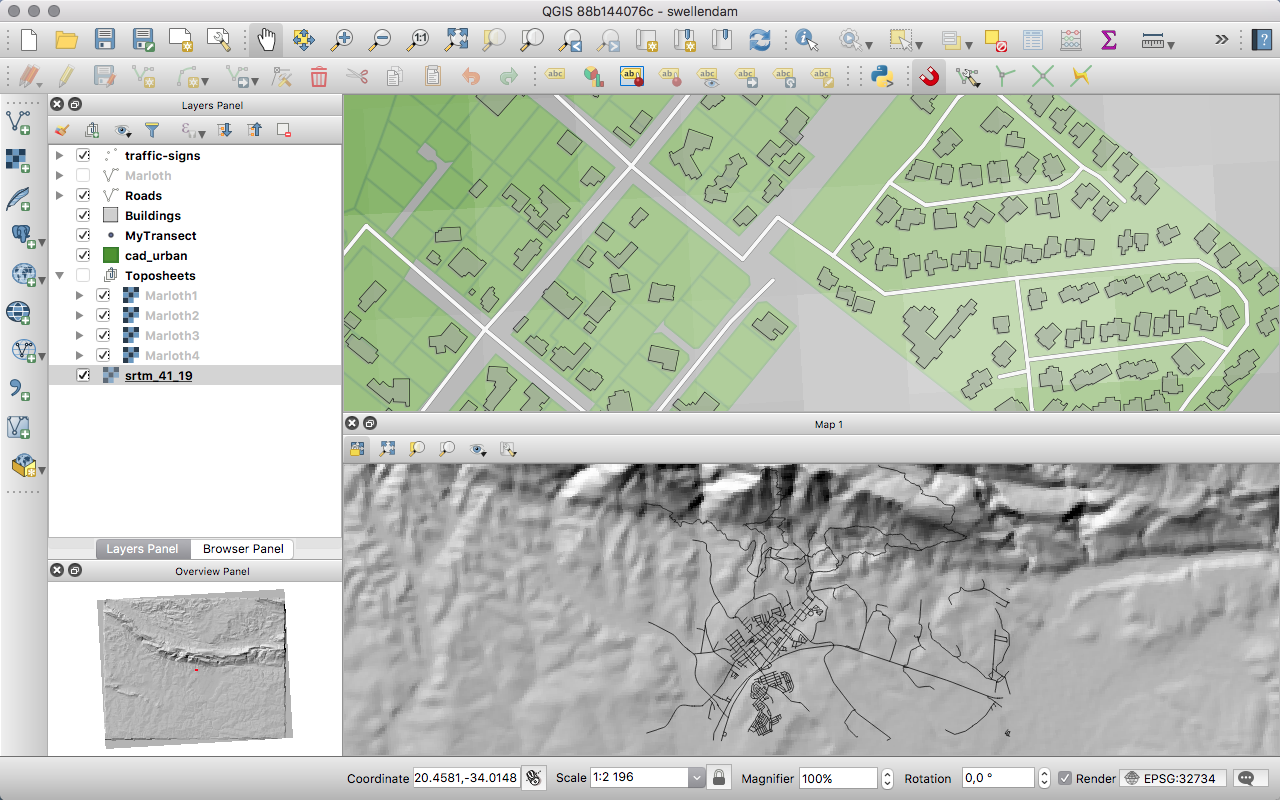Activate the Identify Features tool
The height and width of the screenshot is (800, 1280).
(x=807, y=40)
